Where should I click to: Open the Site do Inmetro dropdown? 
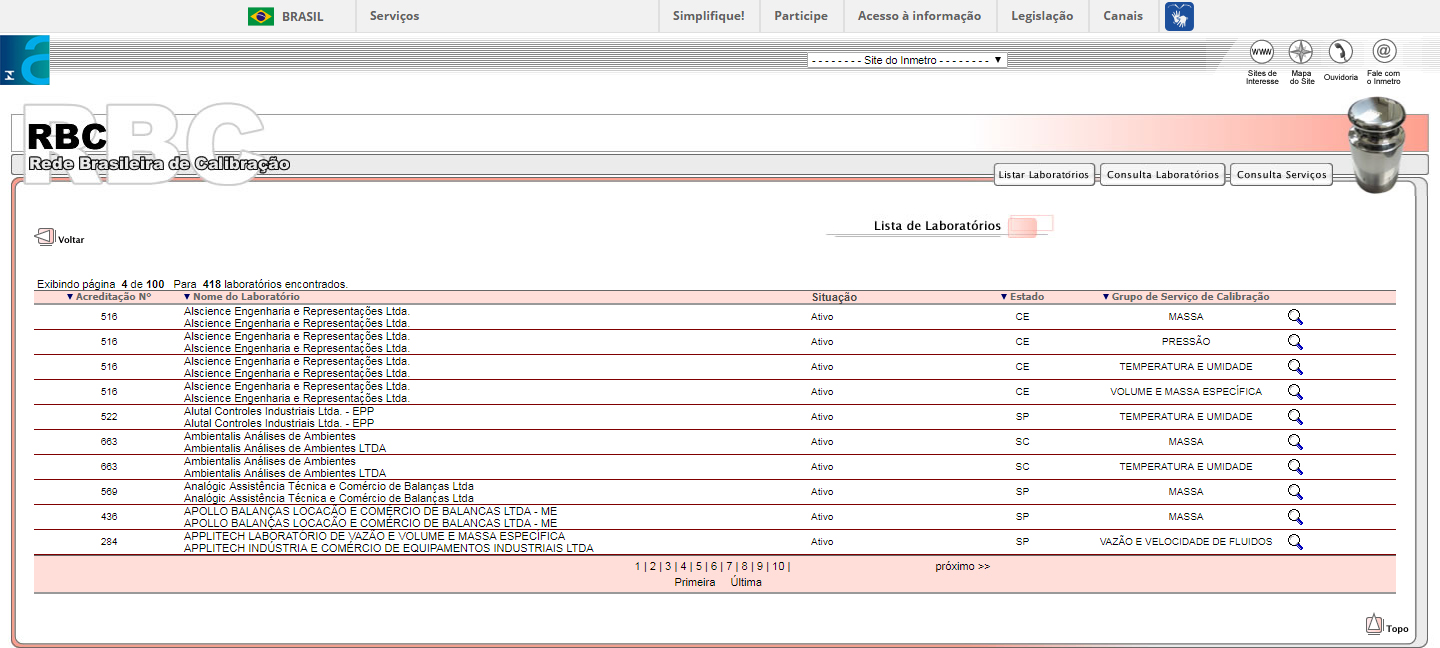906,60
